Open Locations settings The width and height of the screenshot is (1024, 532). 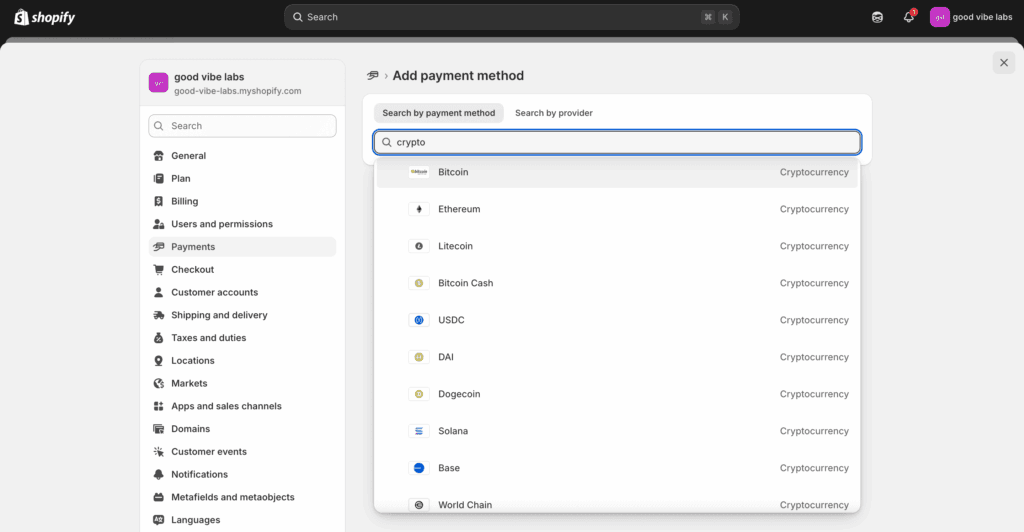coord(242,360)
